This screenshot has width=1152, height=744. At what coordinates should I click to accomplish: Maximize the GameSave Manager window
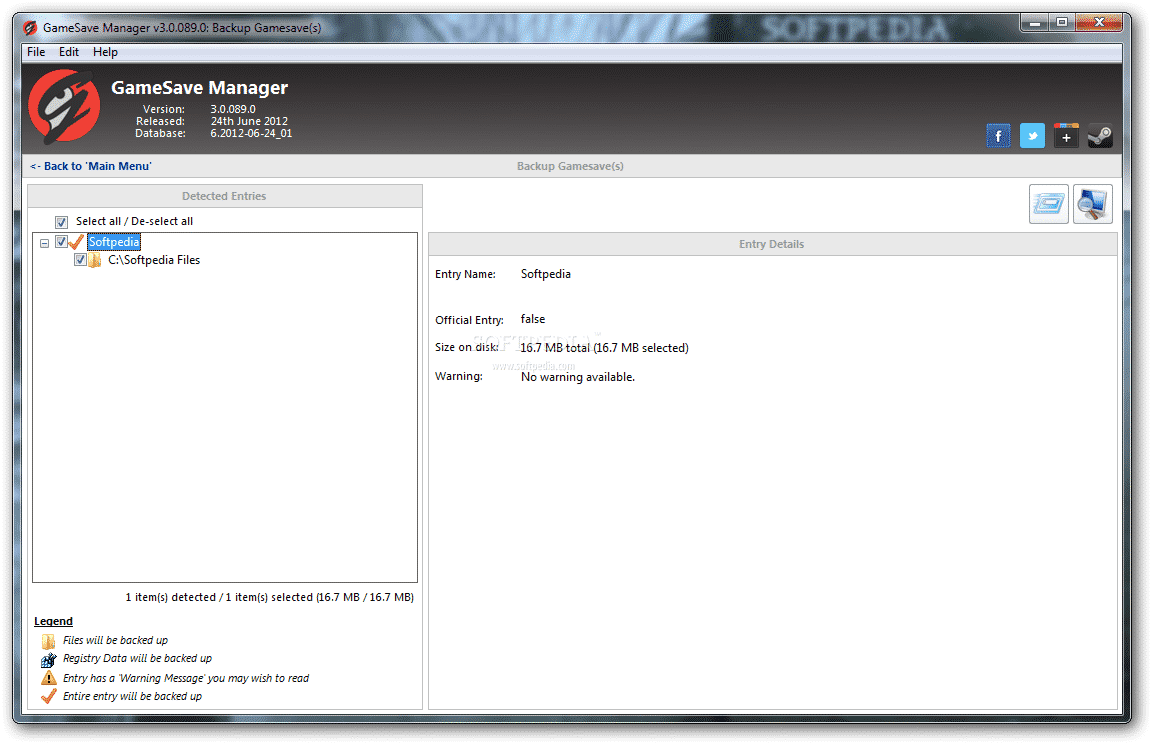(x=1061, y=23)
